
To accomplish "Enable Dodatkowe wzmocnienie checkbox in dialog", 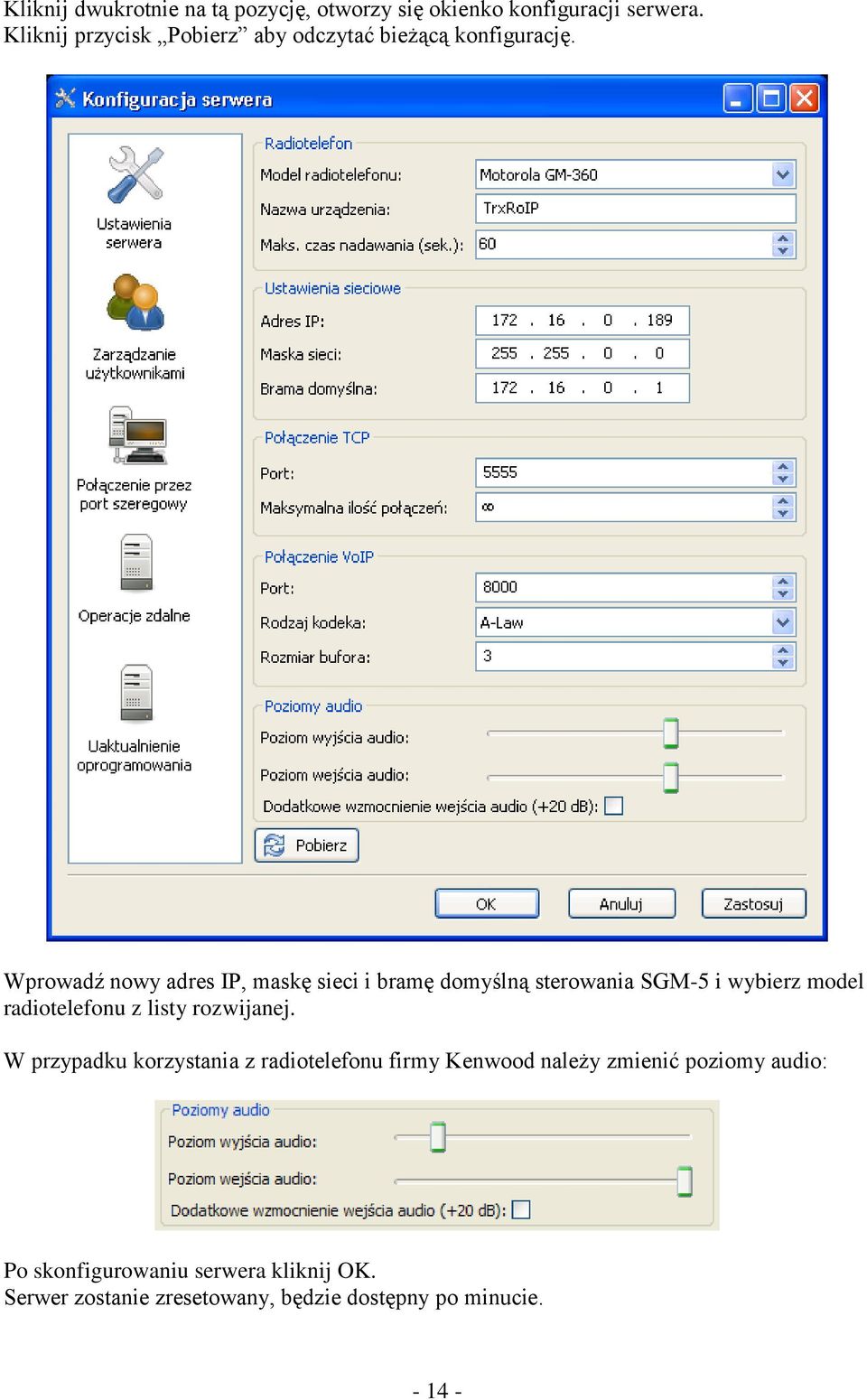I will click(x=614, y=806).
